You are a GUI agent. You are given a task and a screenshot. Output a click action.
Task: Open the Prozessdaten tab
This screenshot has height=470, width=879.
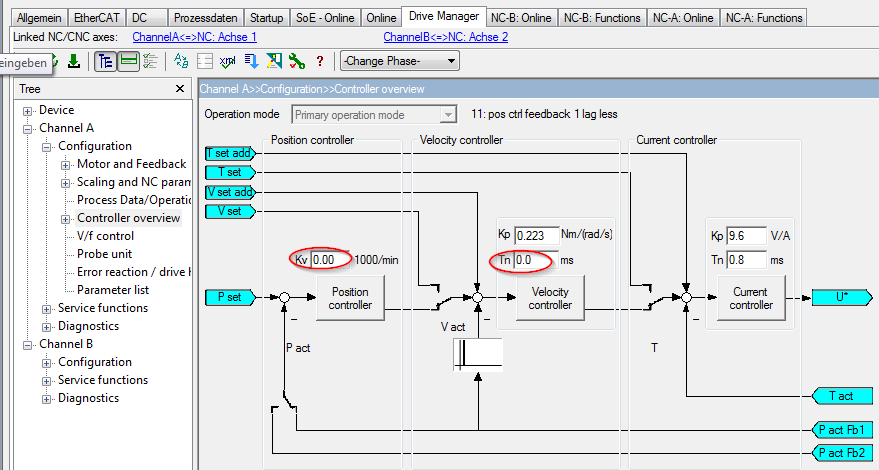pyautogui.click(x=205, y=17)
